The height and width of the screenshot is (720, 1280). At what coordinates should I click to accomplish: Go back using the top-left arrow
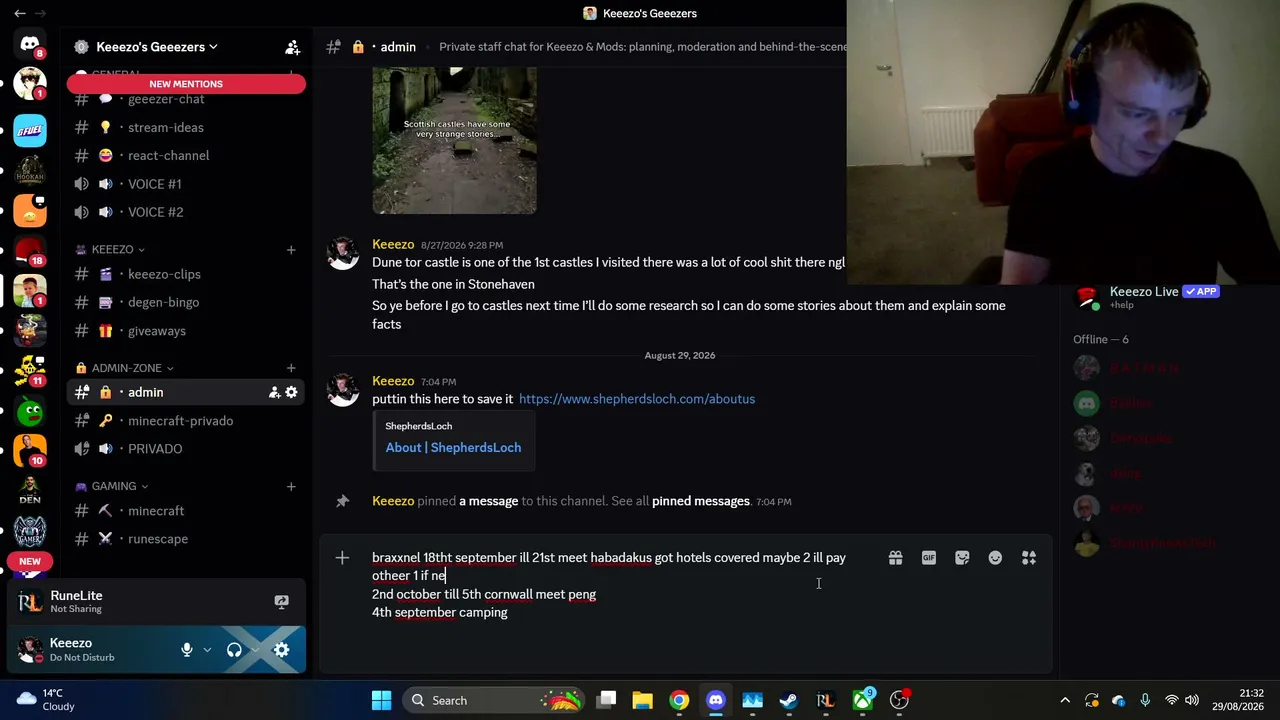20,13
